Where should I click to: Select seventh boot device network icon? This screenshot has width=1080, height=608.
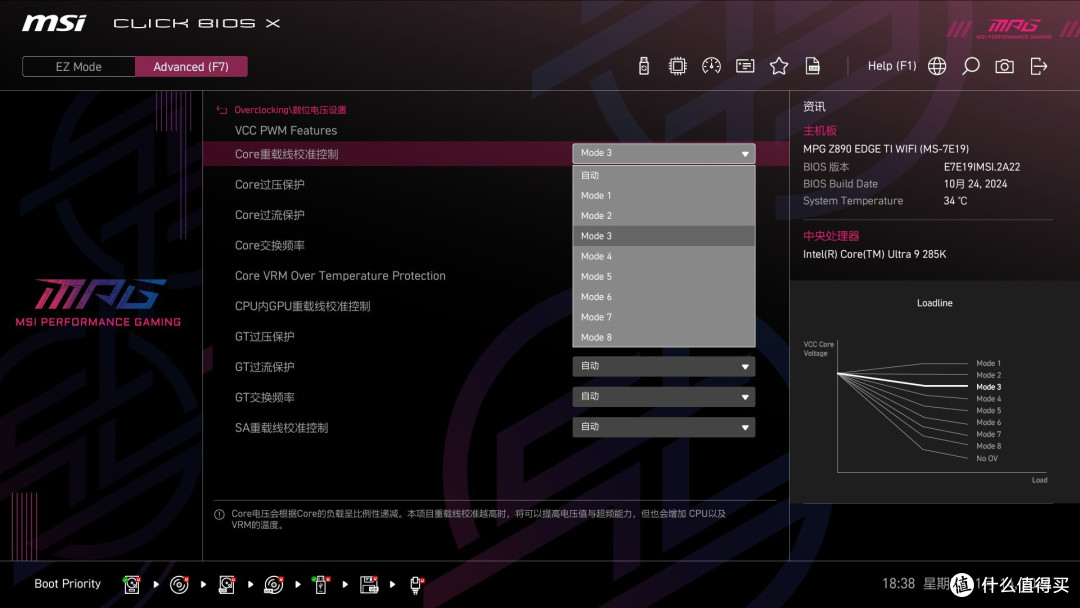coord(416,585)
